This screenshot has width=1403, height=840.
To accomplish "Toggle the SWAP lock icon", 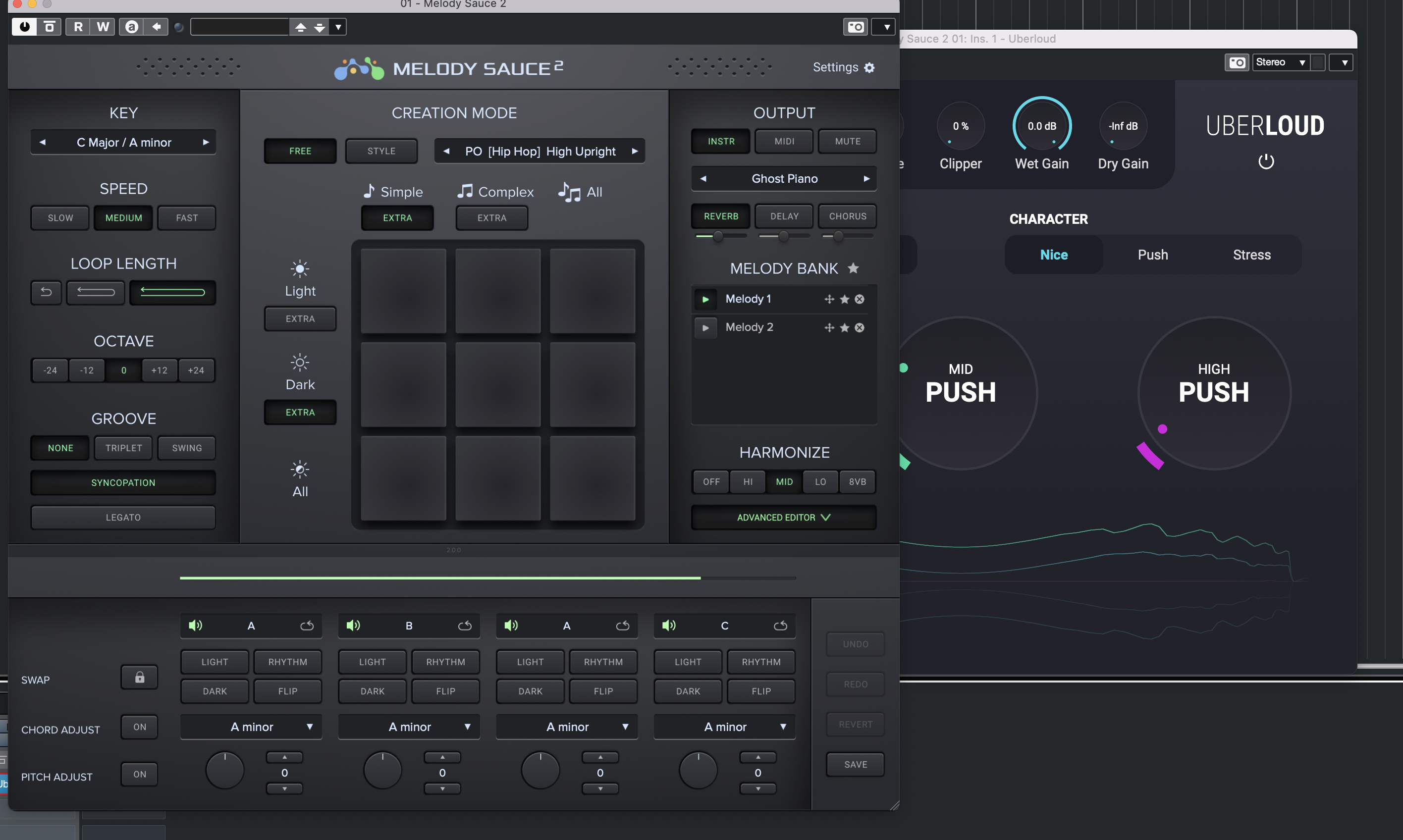I will click(x=139, y=677).
